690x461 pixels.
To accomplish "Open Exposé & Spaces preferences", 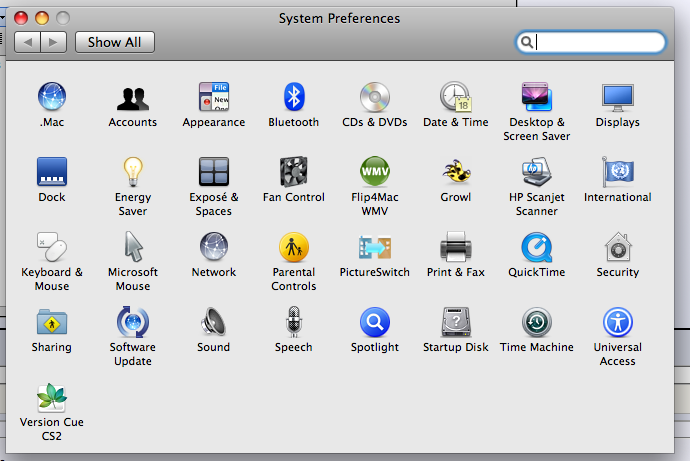I will click(x=213, y=173).
